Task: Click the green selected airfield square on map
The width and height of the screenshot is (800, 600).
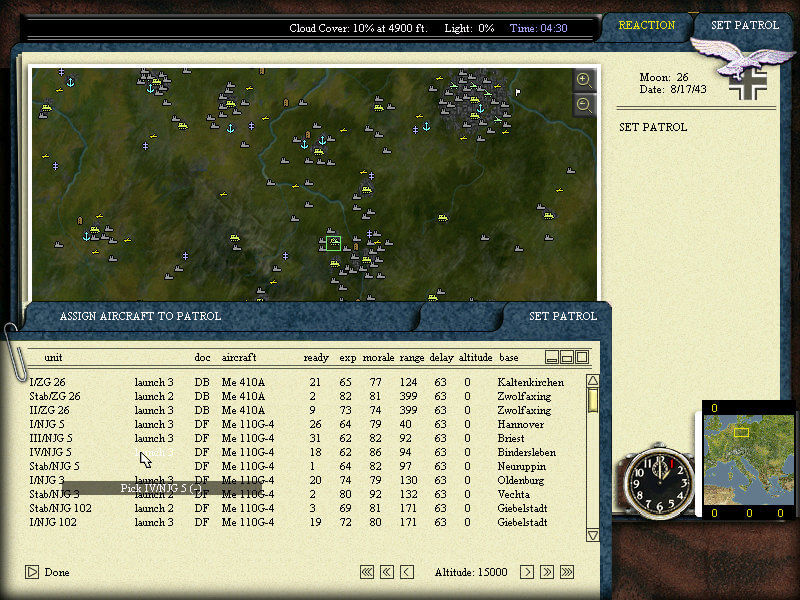Action: pyautogui.click(x=333, y=243)
